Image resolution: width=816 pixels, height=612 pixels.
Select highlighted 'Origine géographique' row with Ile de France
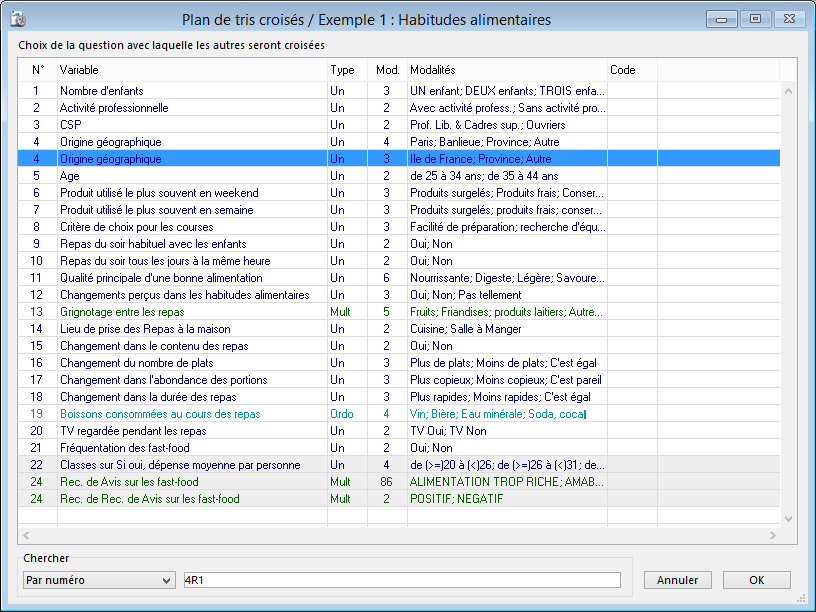399,159
